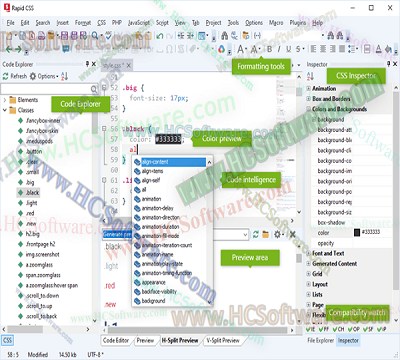Expand the Elements tree node
Image resolution: width=400 pixels, height=360 pixels.
pos(5,100)
